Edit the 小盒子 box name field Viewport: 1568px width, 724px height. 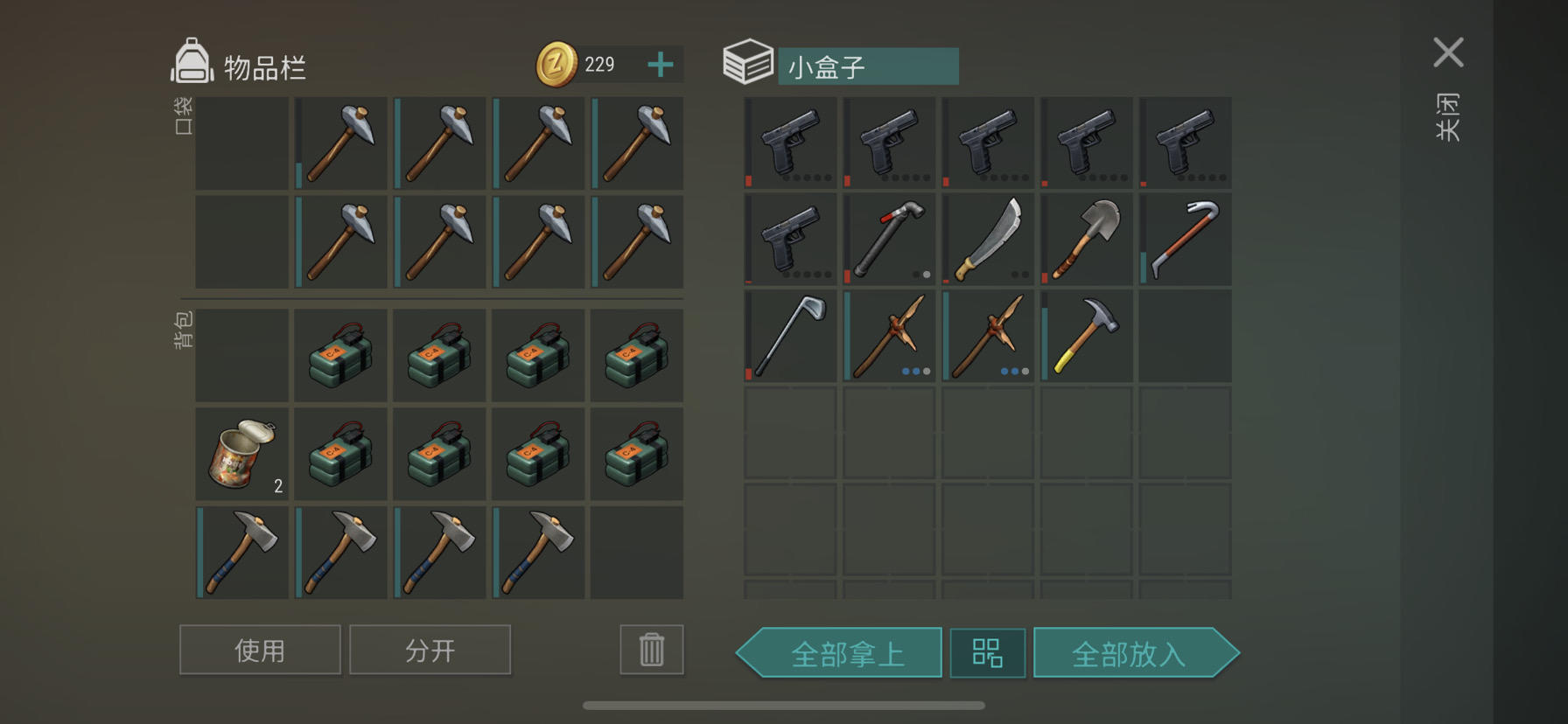tap(868, 66)
